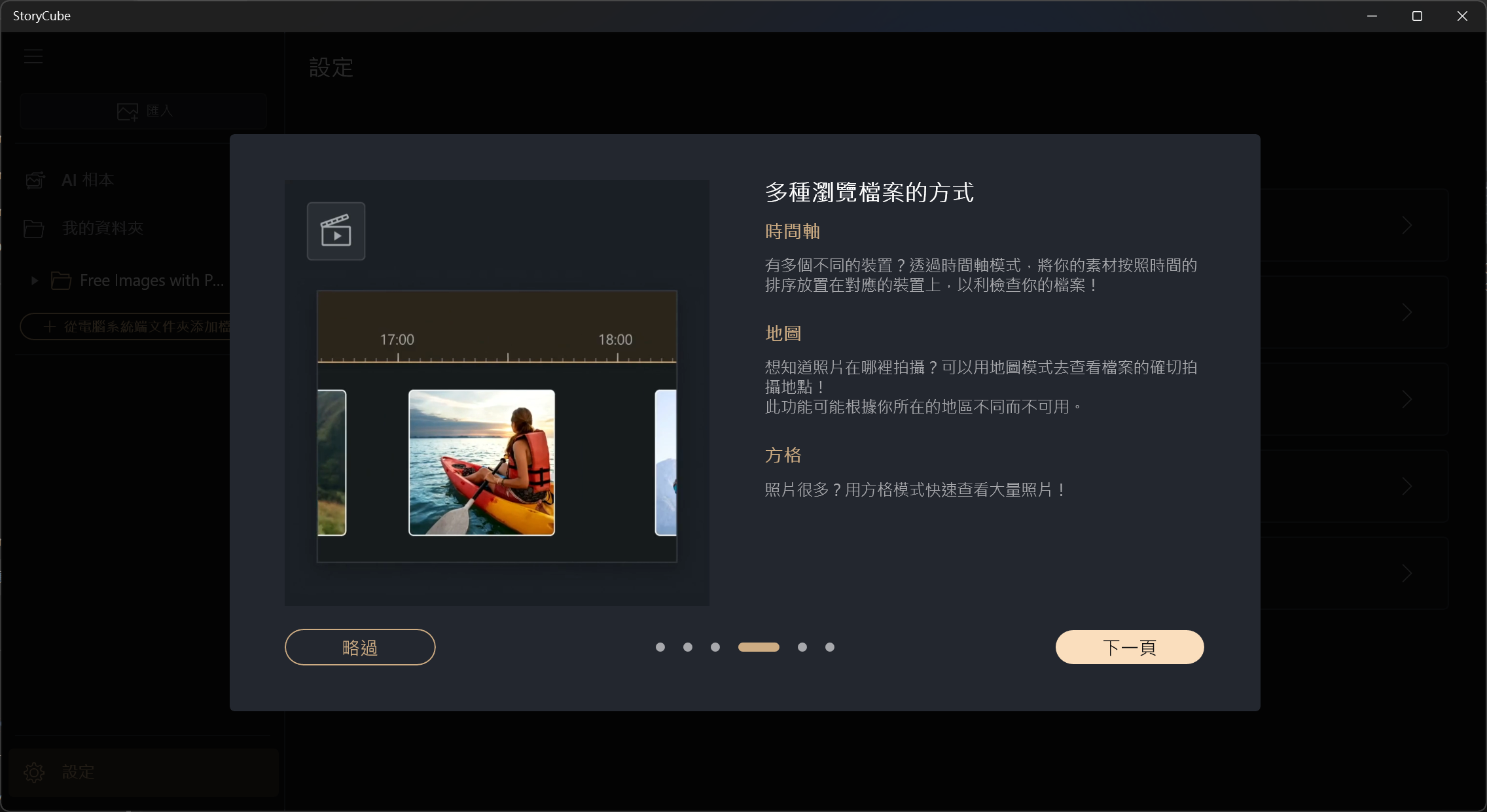Viewport: 1487px width, 812px height.
Task: Open the first settings row chevron
Action: pos(1406,226)
